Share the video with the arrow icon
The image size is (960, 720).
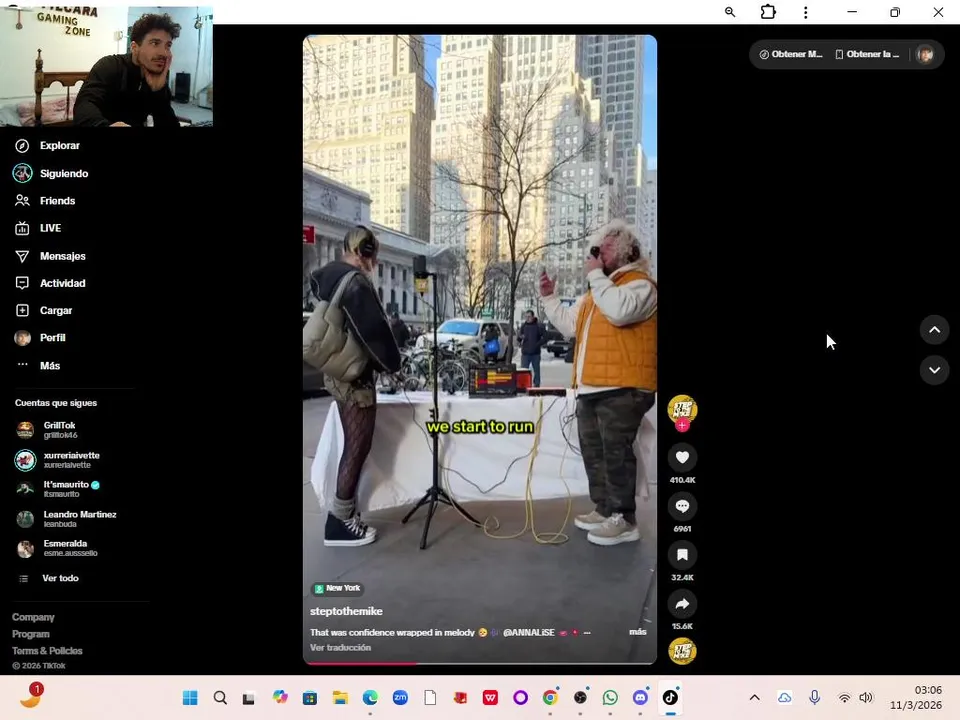(682, 604)
